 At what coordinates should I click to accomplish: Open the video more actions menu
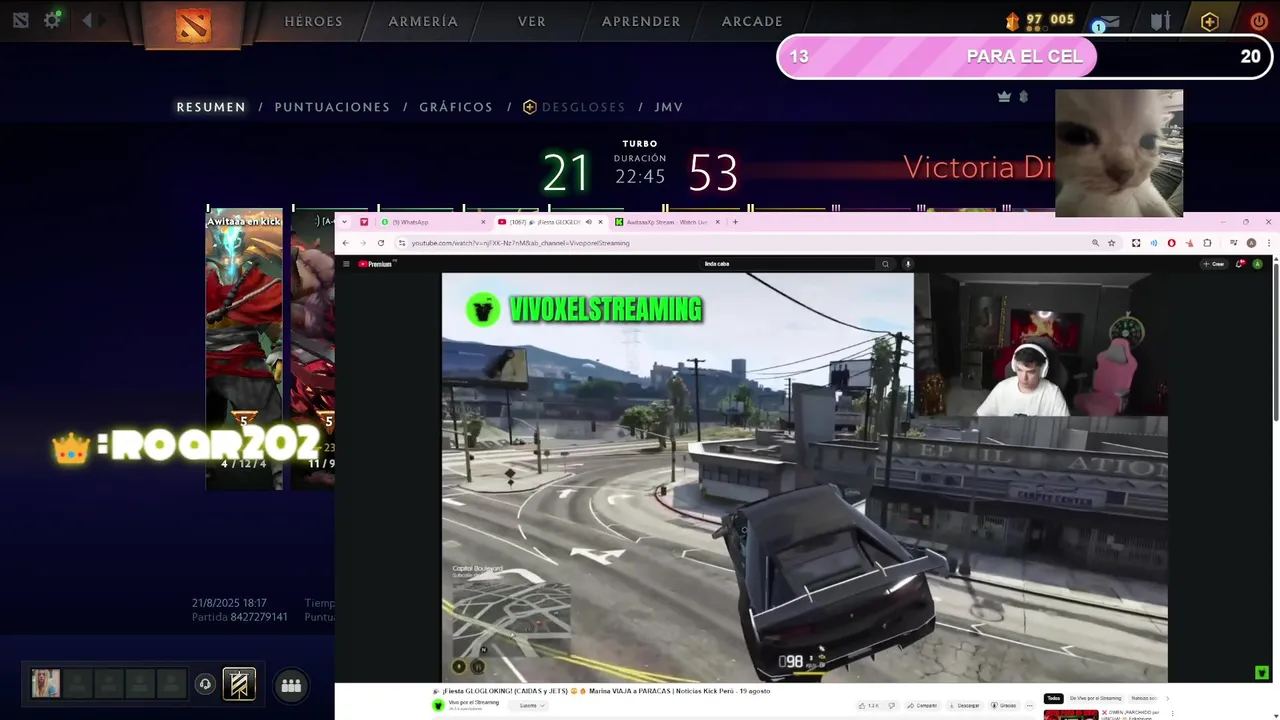click(1029, 706)
